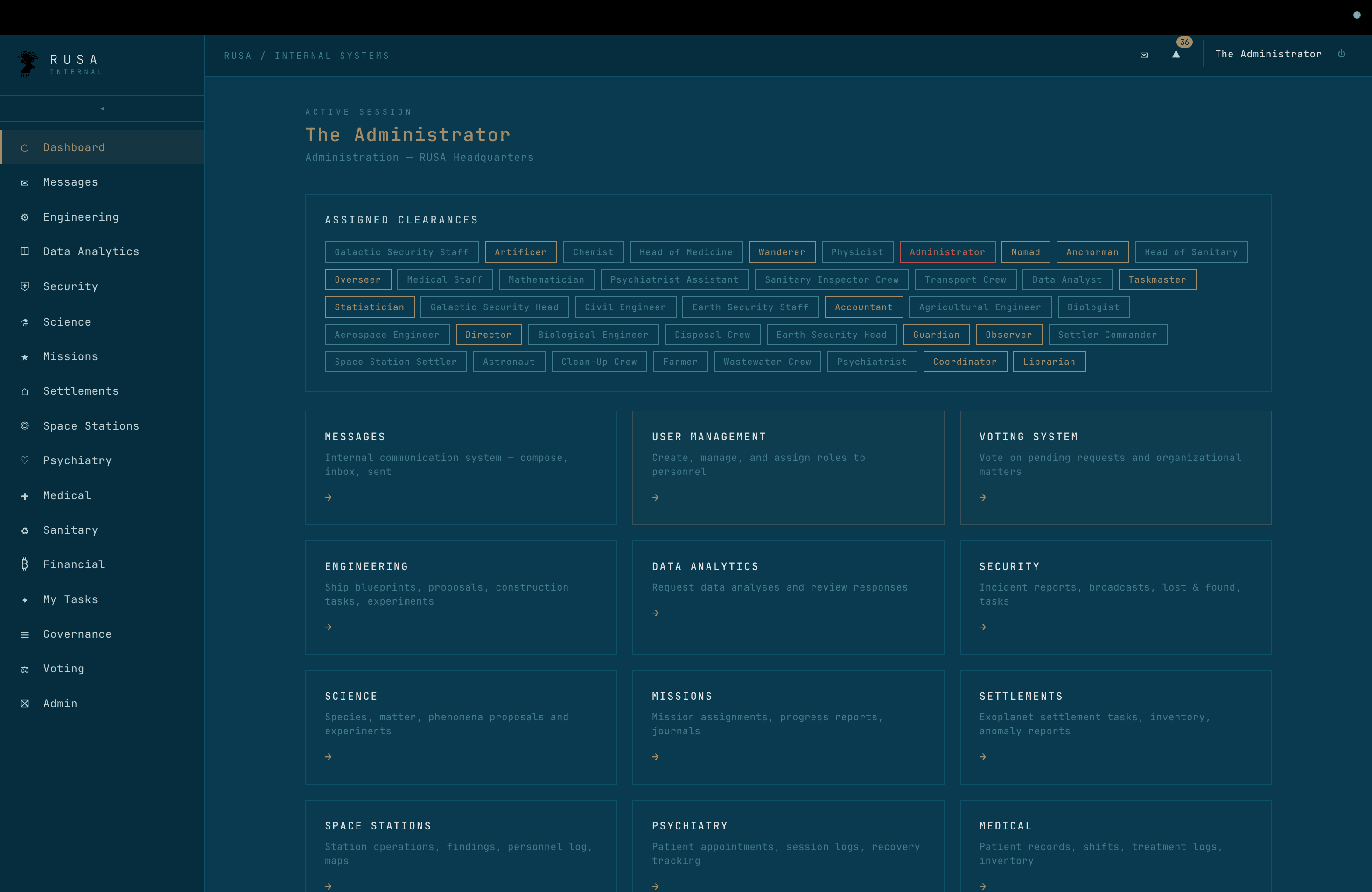The height and width of the screenshot is (892, 1372).
Task: Click the Coordinator clearance tag
Action: 965,362
